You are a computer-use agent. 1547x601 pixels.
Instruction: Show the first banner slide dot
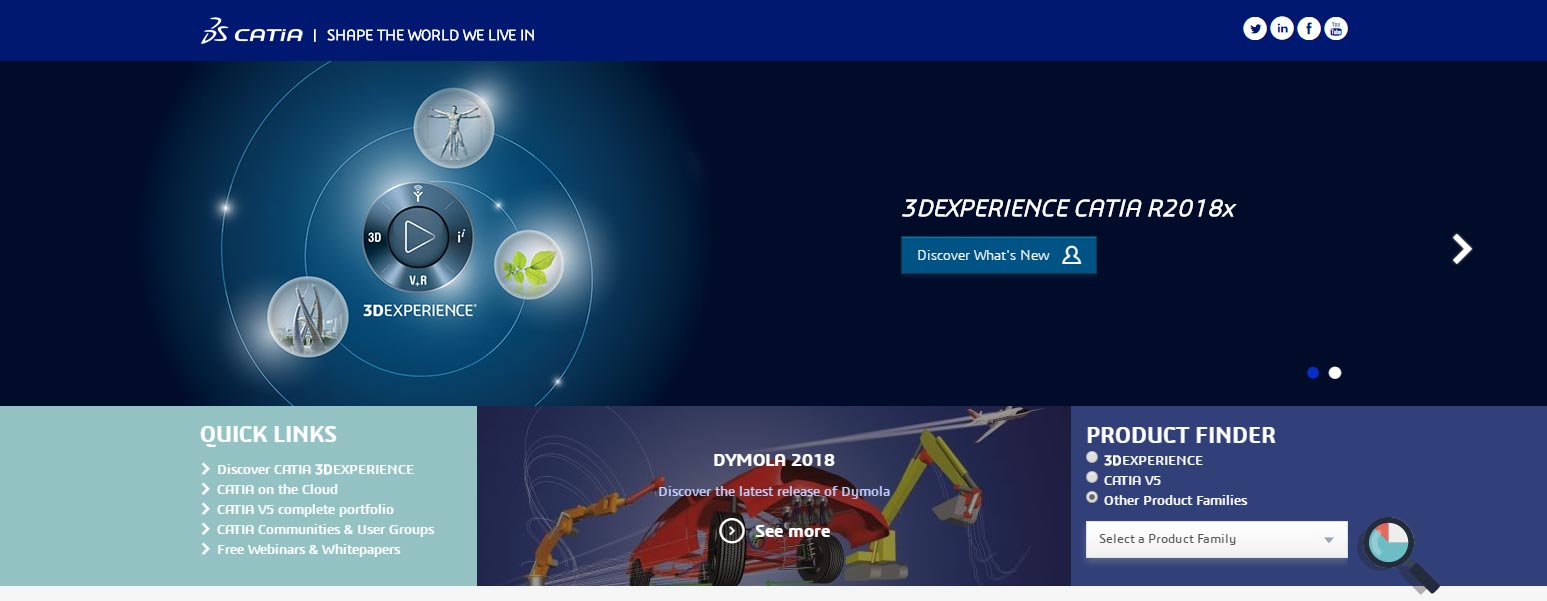1313,373
